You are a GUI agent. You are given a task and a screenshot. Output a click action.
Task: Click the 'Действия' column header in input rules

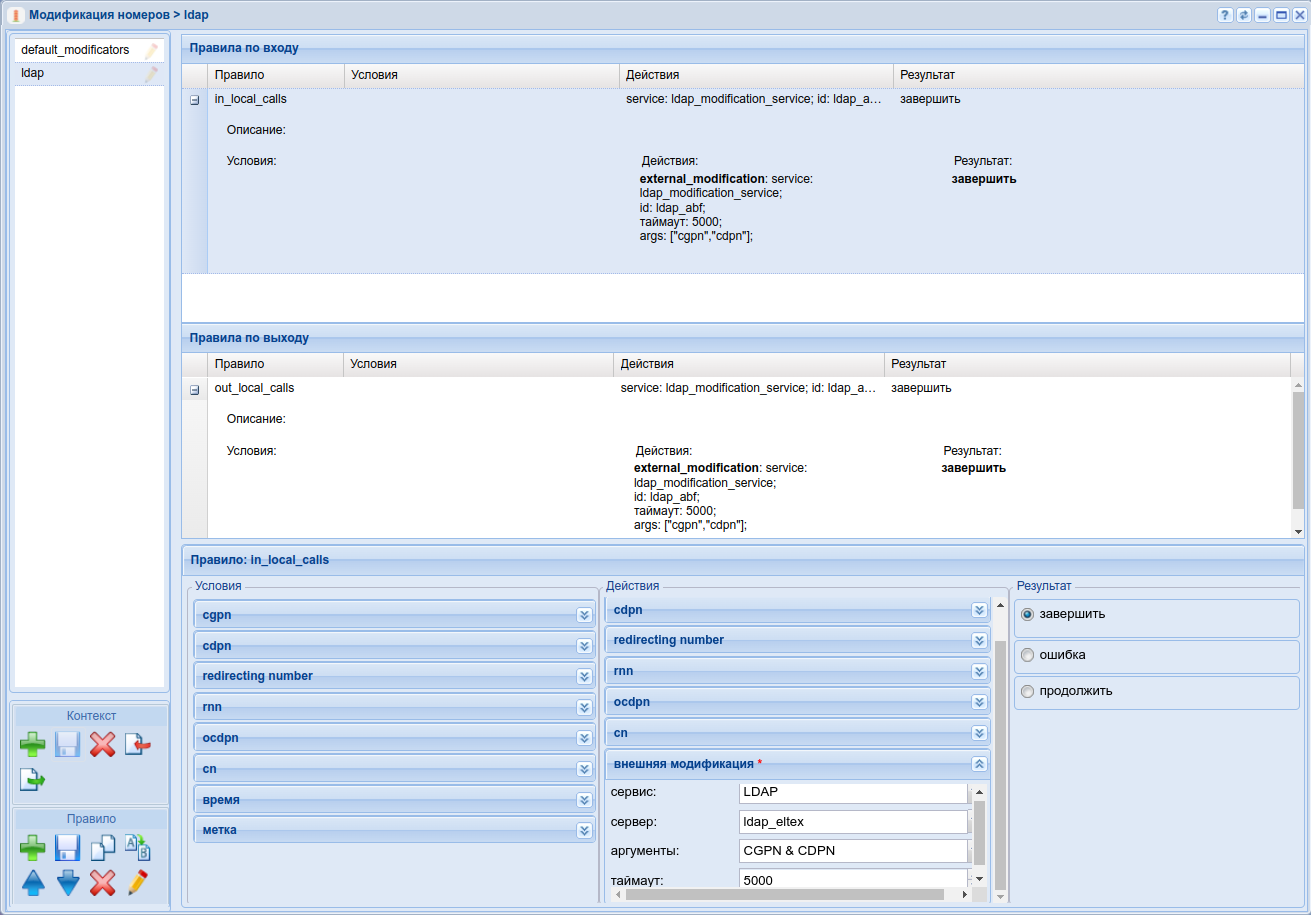click(653, 75)
